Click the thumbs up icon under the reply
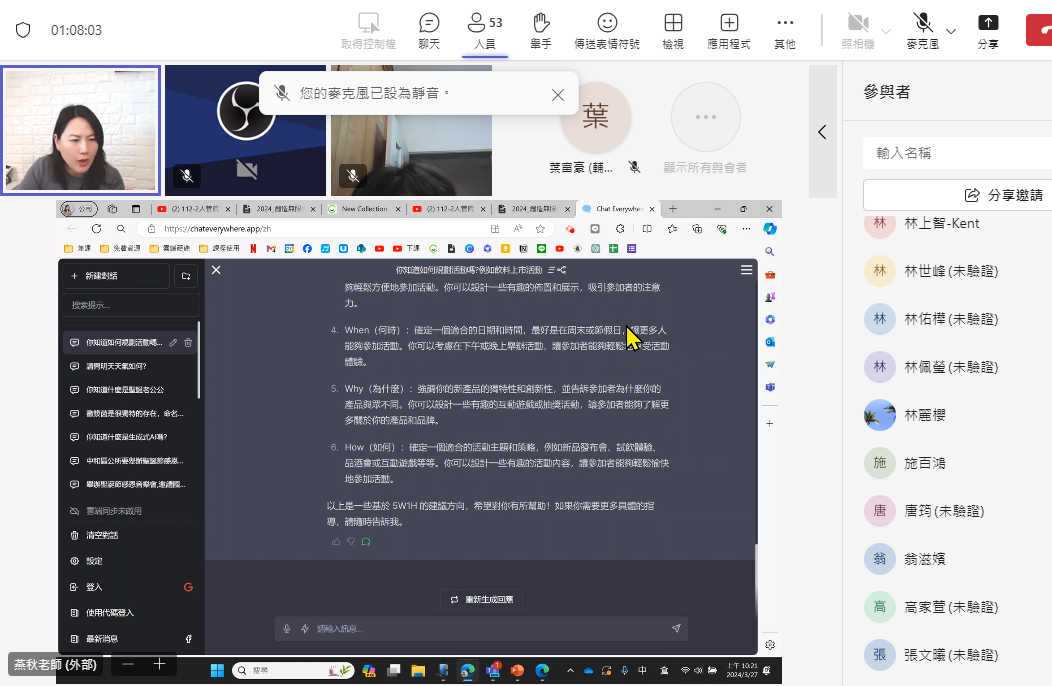 point(336,542)
